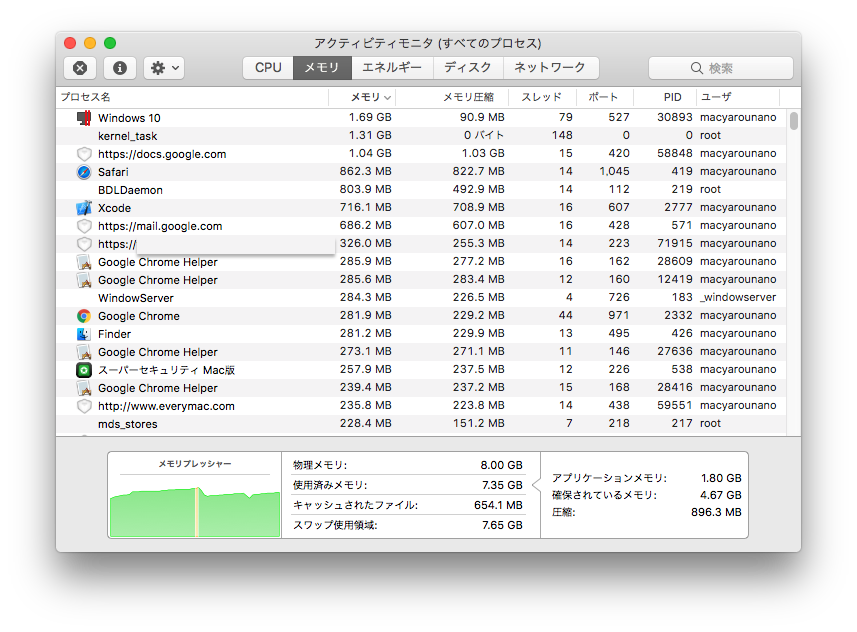857x632 pixels.
Task: Switch to the ネットワーク tab
Action: tap(550, 68)
